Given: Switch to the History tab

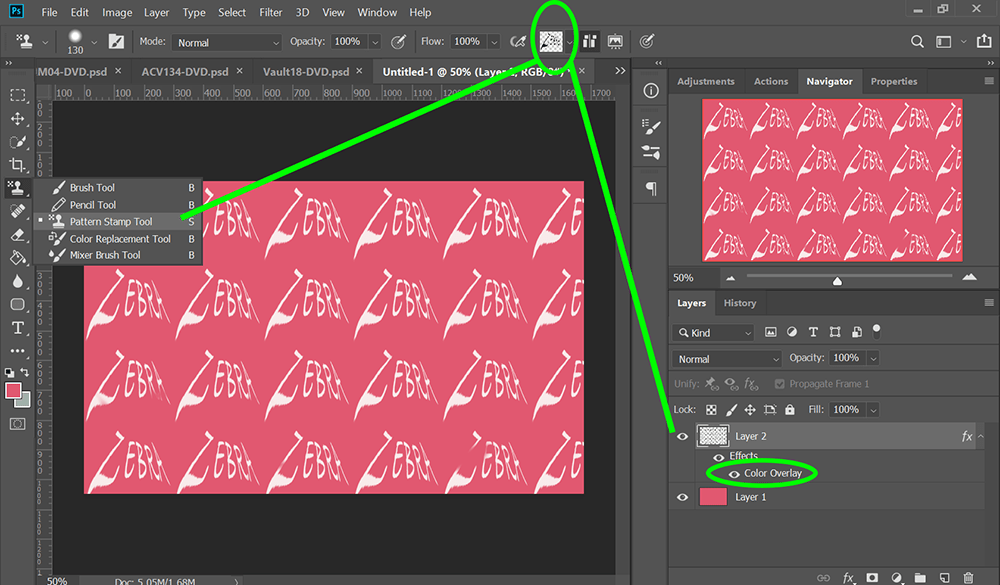Looking at the screenshot, I should [740, 303].
